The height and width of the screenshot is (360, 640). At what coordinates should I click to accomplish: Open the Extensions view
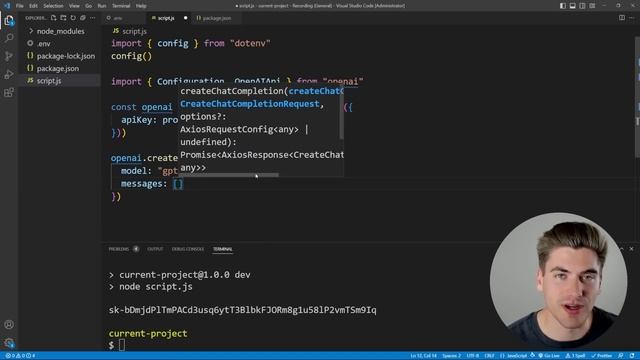(9, 93)
